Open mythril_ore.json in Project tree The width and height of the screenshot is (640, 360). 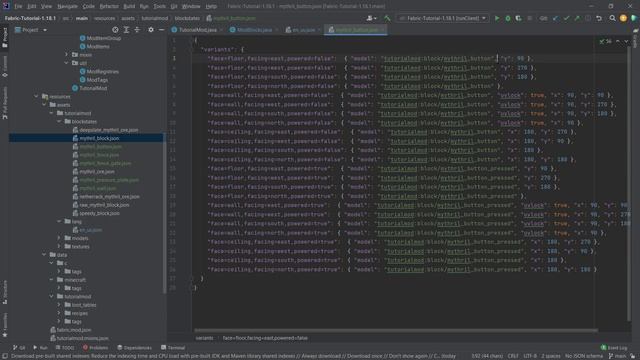(x=97, y=171)
